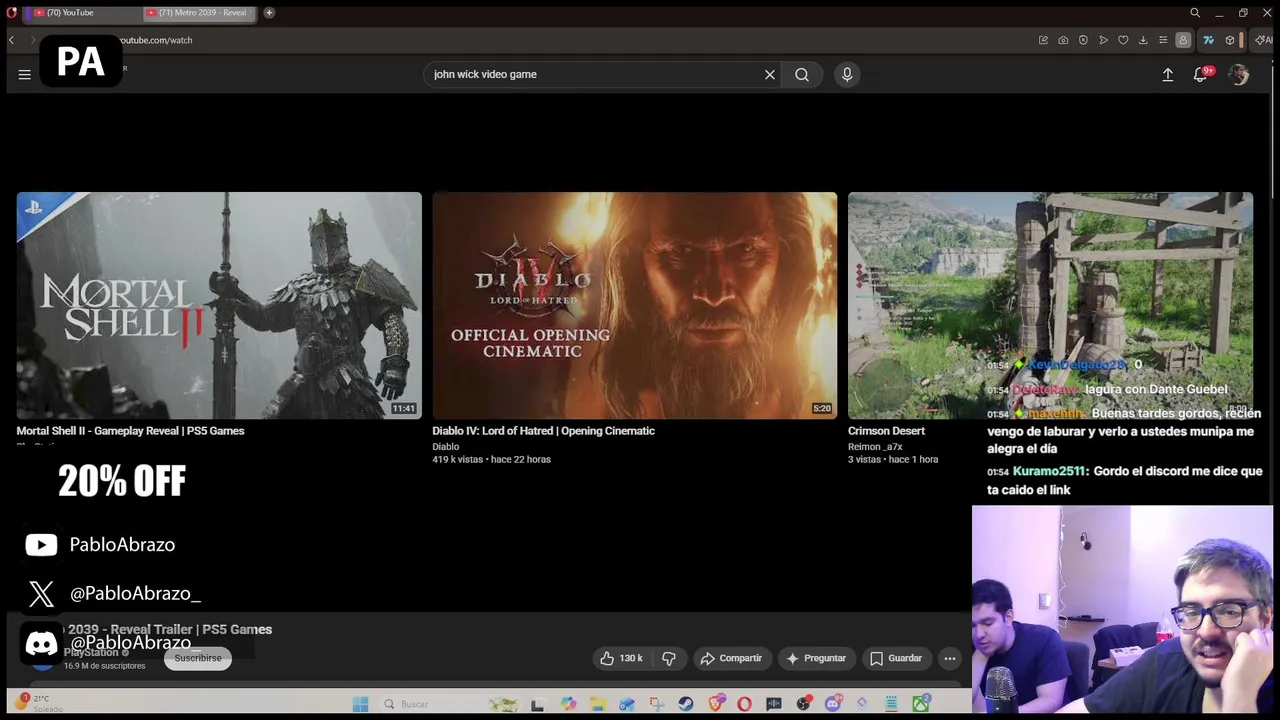Open the snapshot camera icon in address bar
1280x720 pixels.
(1063, 40)
